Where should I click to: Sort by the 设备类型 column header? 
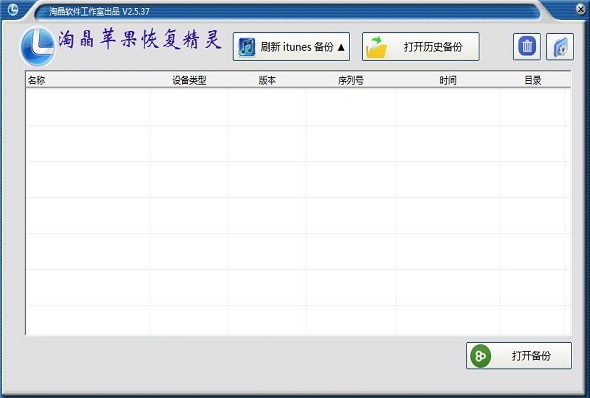pyautogui.click(x=189, y=80)
